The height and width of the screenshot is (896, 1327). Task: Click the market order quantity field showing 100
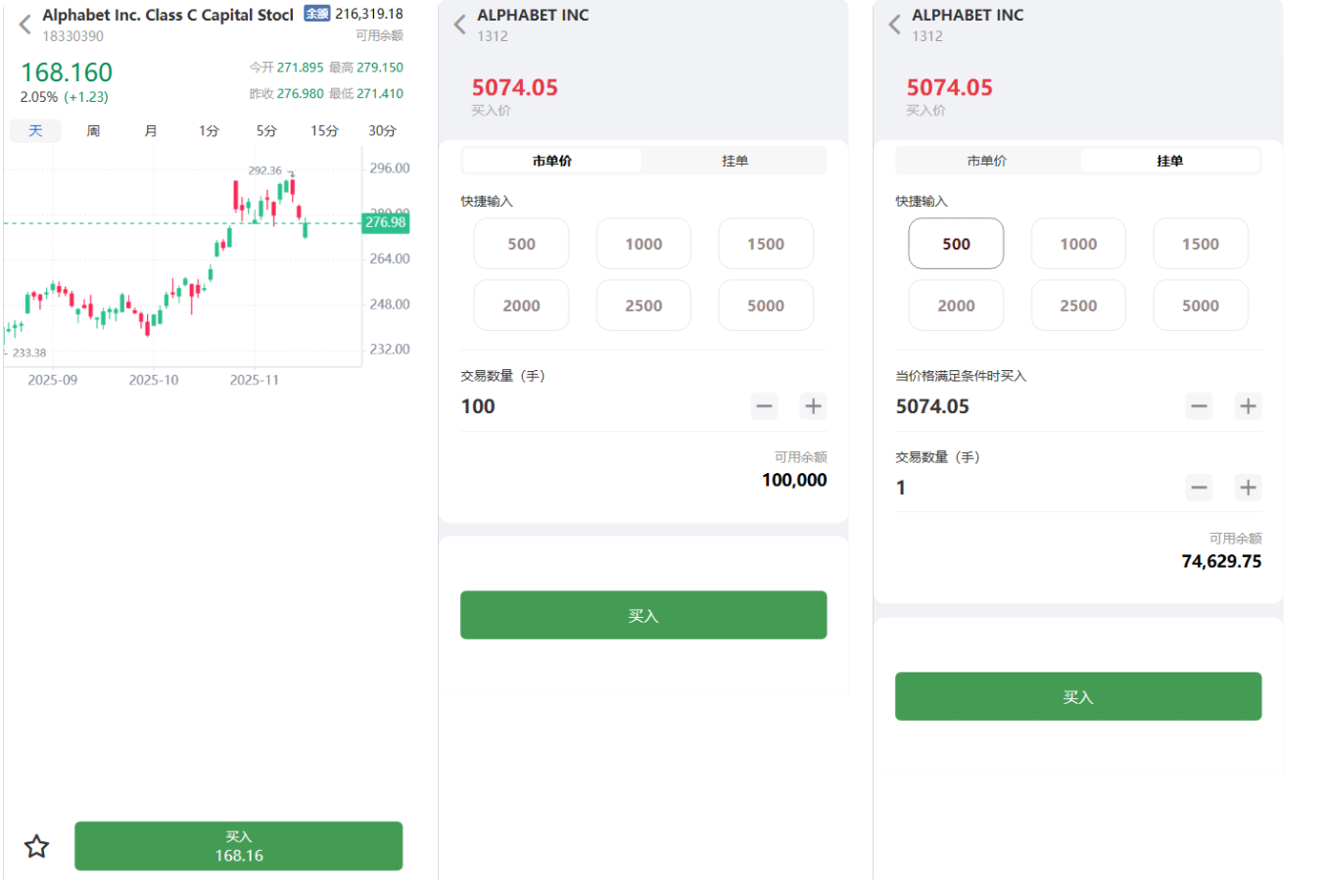pos(588,406)
